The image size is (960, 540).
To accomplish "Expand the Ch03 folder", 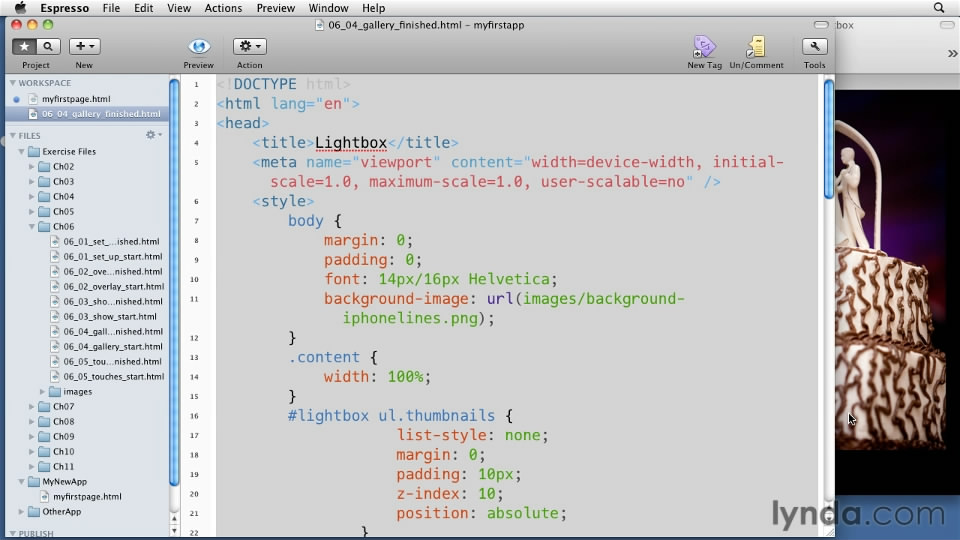I will click(x=32, y=181).
